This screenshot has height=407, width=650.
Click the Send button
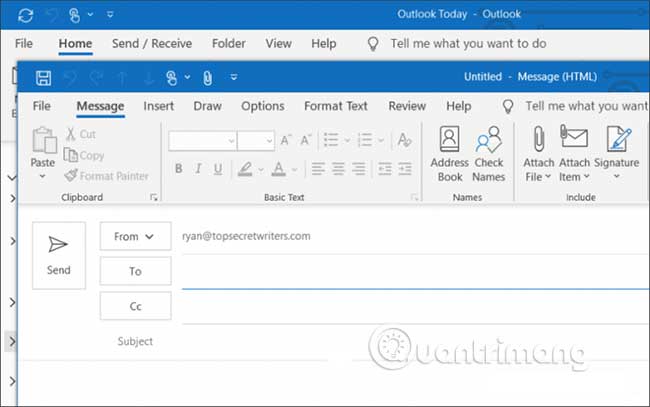pyautogui.click(x=59, y=255)
